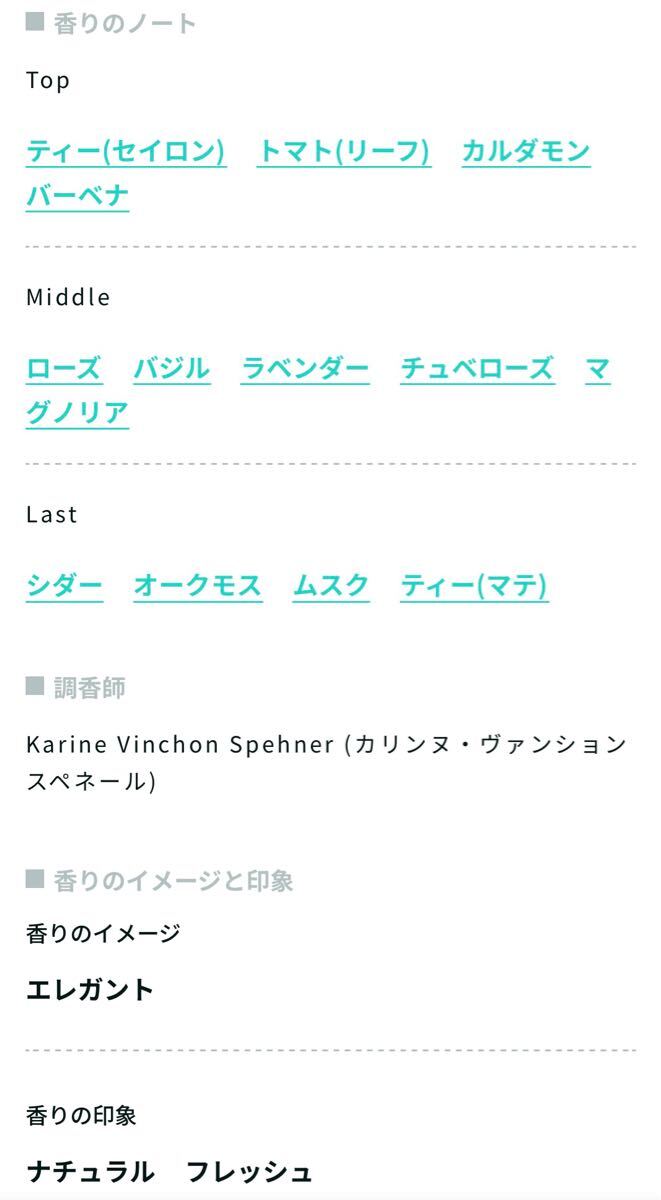Select the カルダモン top note link
This screenshot has width=661, height=1200.
pyautogui.click(x=526, y=152)
